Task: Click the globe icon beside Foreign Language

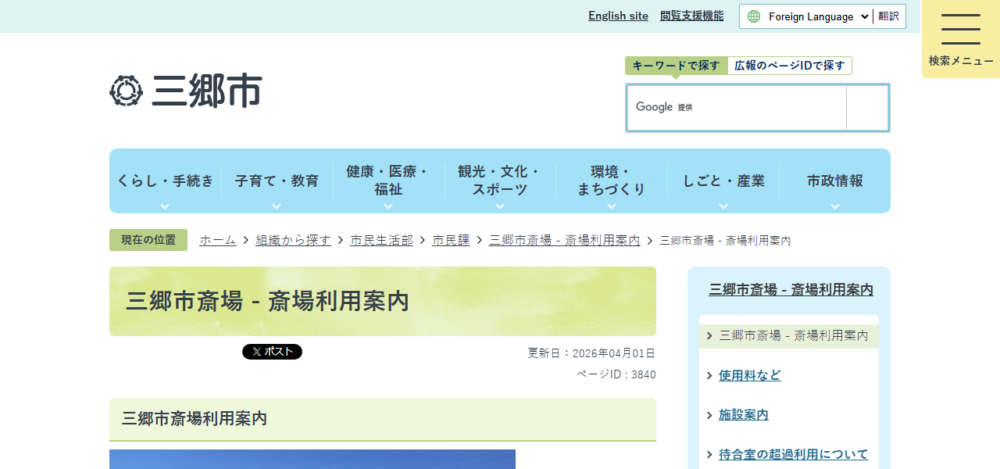Action: pos(754,17)
